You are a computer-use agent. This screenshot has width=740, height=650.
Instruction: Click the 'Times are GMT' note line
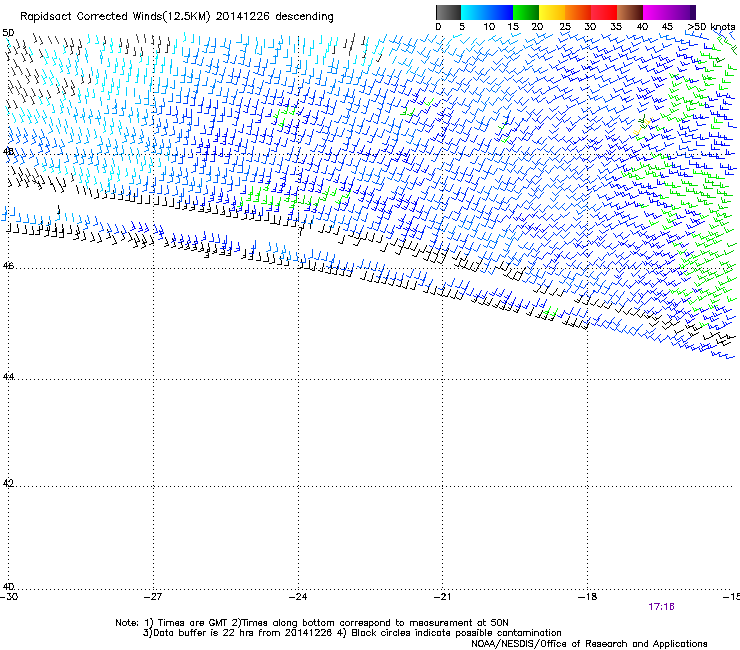pos(312,623)
